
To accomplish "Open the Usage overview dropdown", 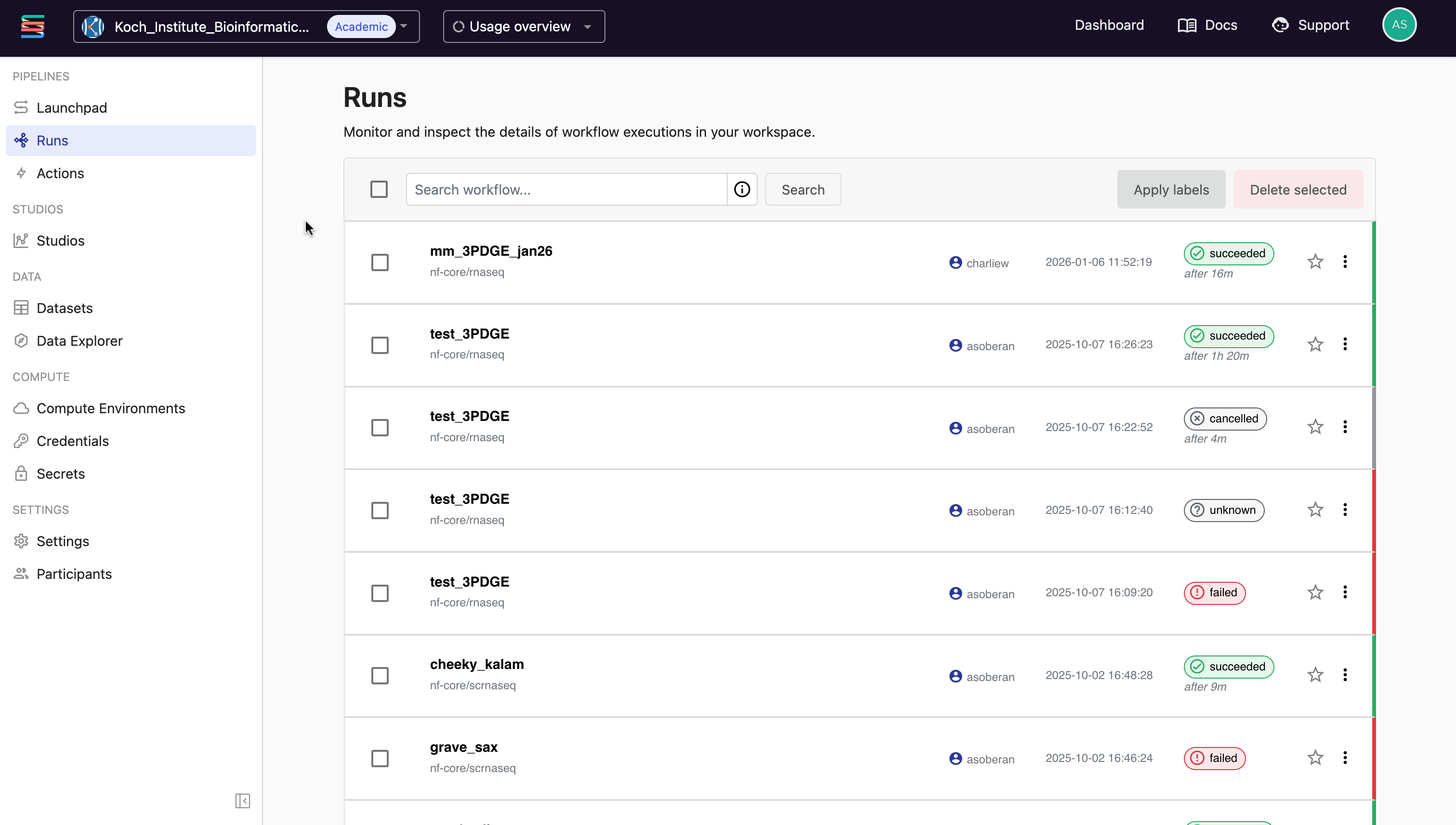I will click(x=524, y=26).
